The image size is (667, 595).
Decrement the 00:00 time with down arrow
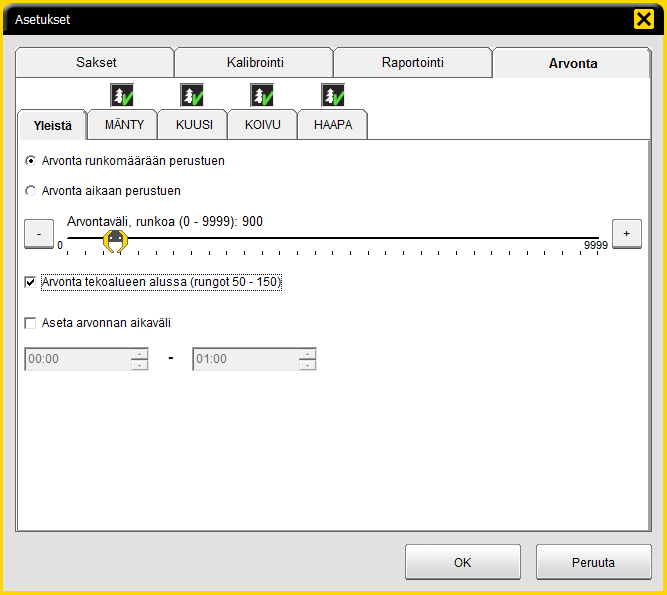click(140, 365)
